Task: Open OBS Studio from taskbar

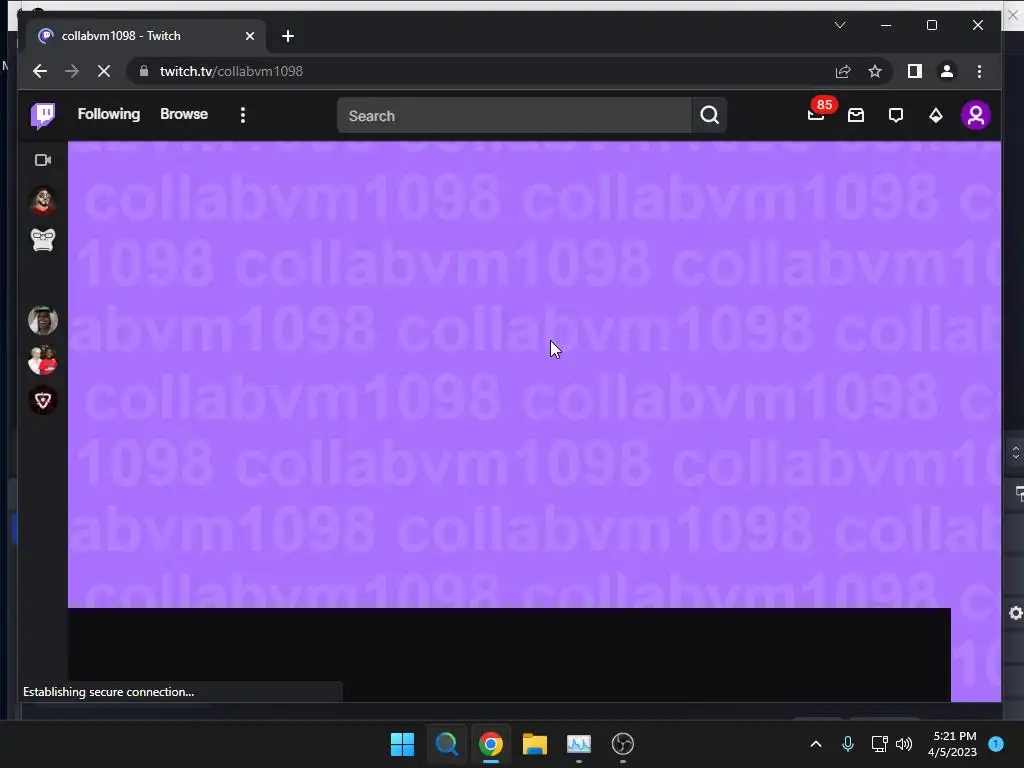Action: (622, 744)
